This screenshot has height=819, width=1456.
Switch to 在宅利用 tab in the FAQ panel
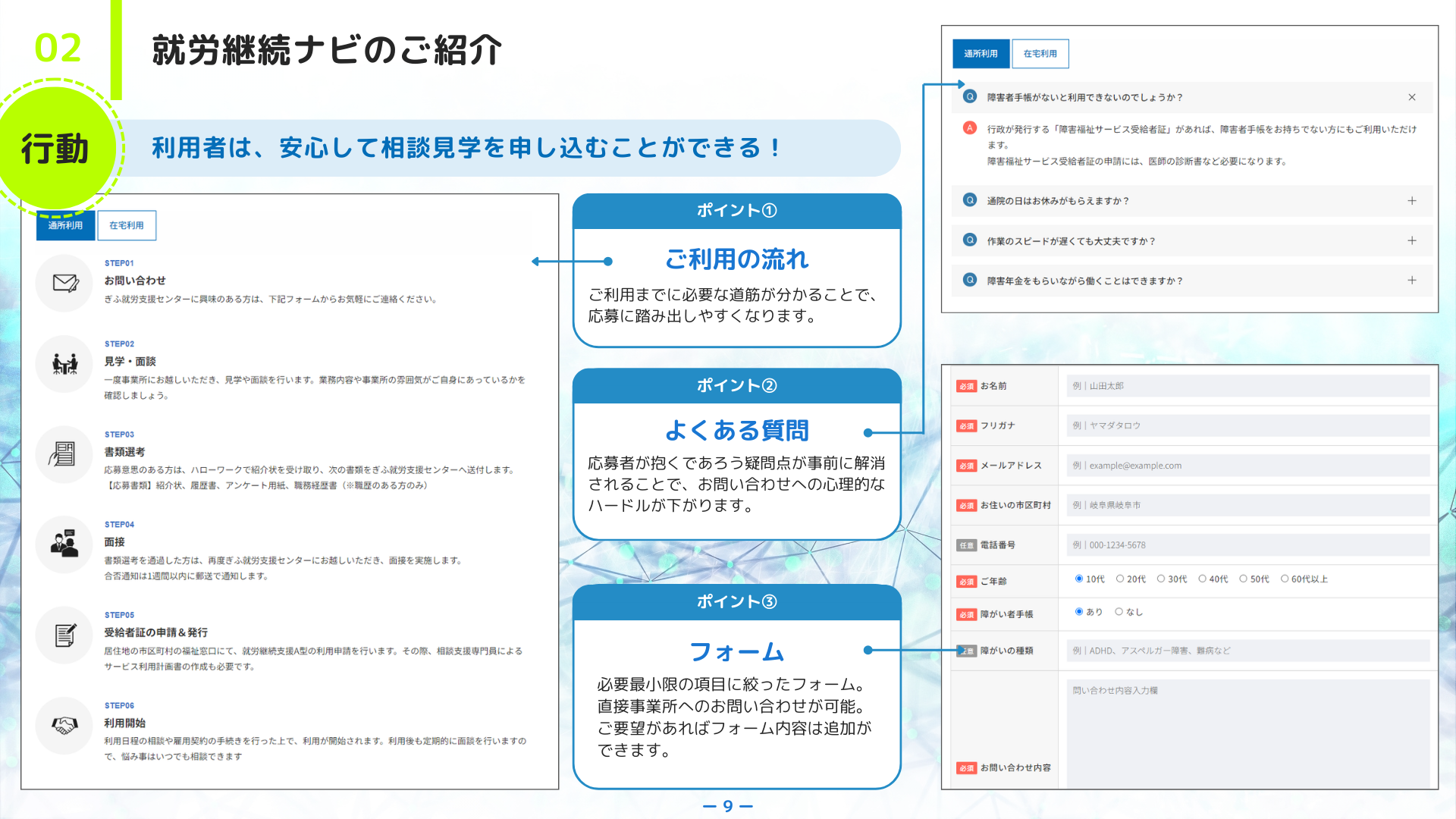1040,54
